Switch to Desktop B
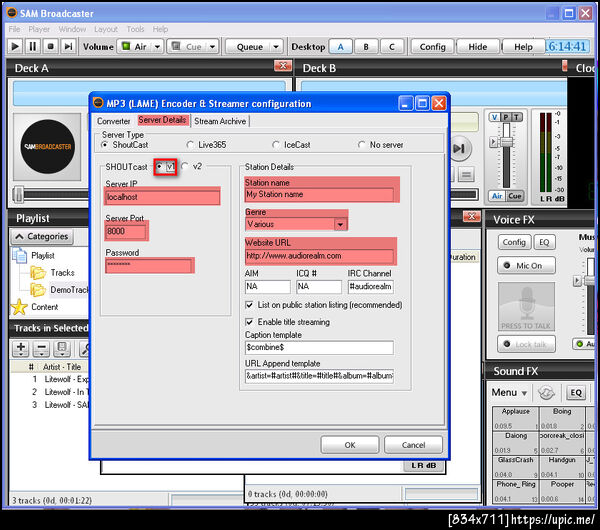This screenshot has height=530, width=600. click(x=366, y=47)
